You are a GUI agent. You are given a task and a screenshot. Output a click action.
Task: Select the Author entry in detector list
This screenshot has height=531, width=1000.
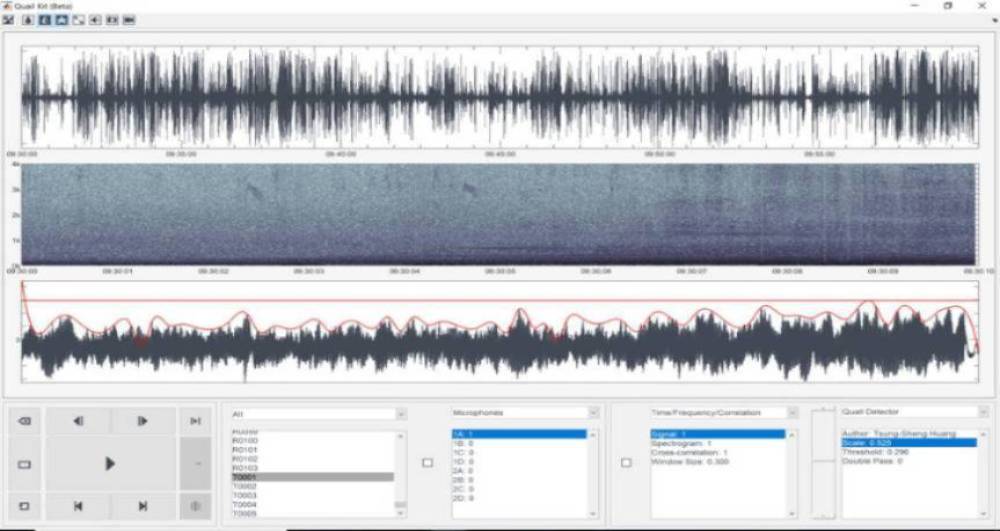click(x=909, y=433)
